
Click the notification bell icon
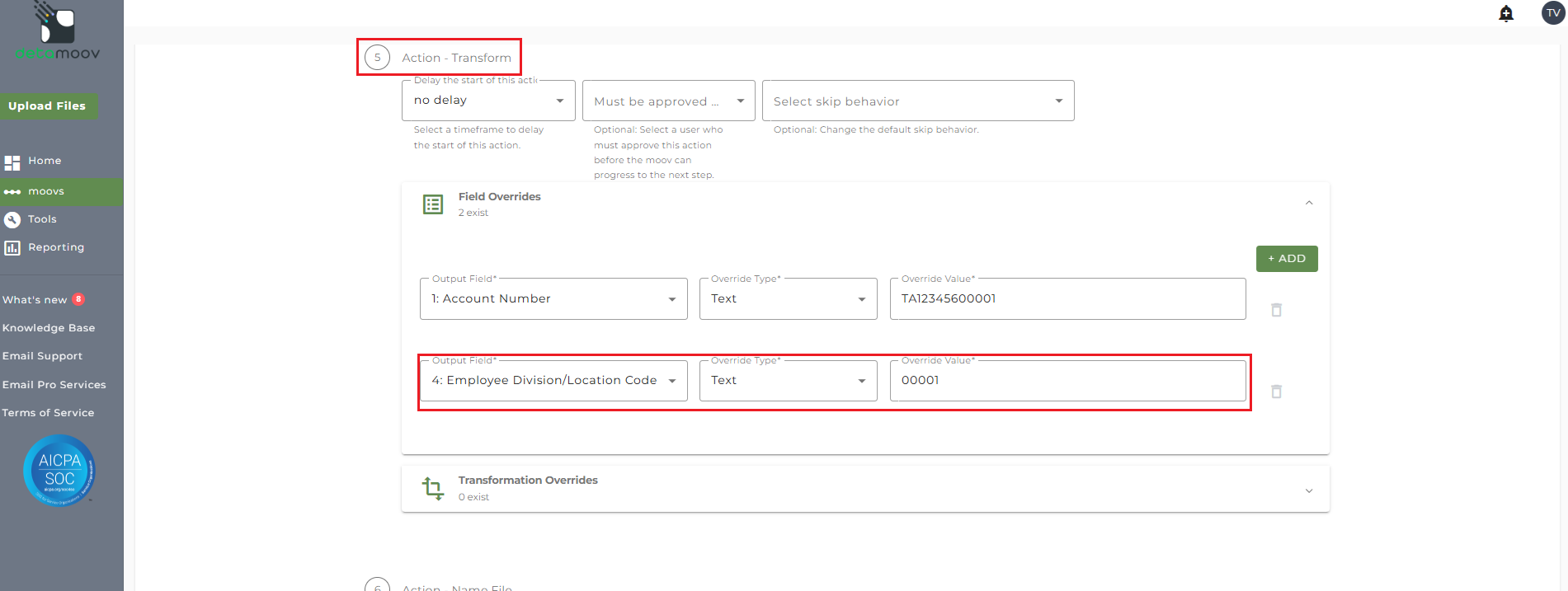1506,14
